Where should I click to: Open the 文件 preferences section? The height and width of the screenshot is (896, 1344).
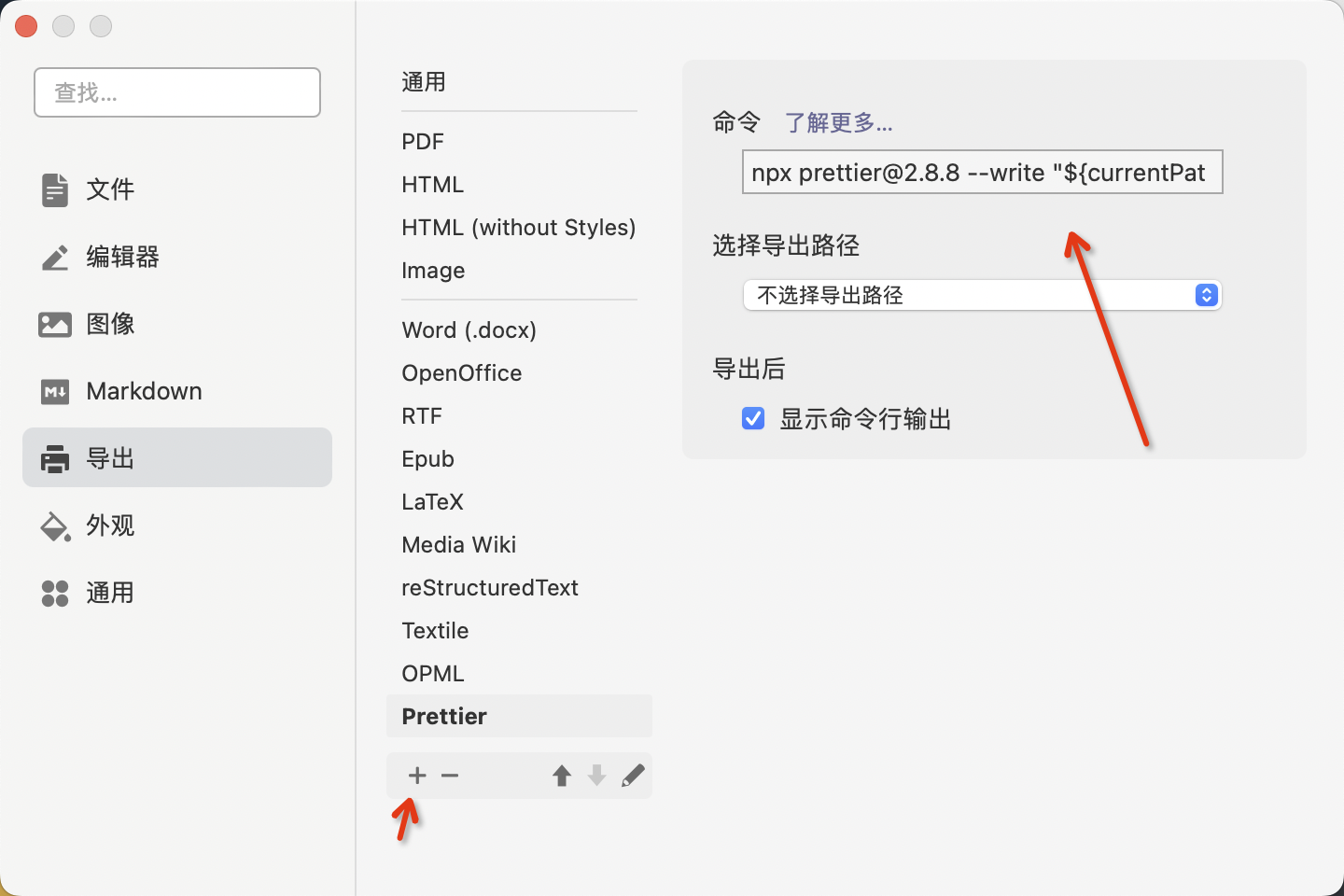point(110,189)
